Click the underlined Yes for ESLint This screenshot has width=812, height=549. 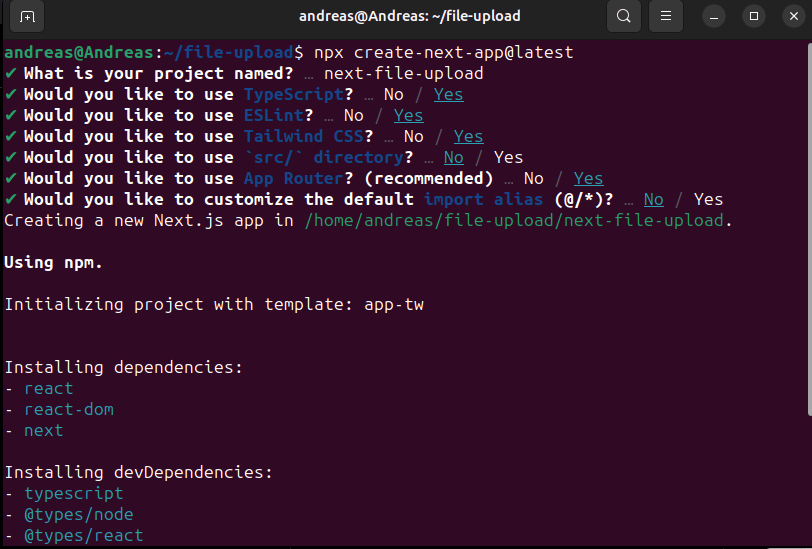(408, 115)
